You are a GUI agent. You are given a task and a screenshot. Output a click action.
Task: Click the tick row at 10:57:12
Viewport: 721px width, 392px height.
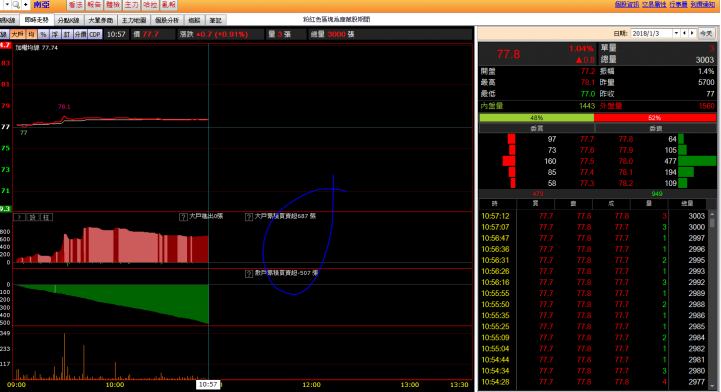click(594, 216)
